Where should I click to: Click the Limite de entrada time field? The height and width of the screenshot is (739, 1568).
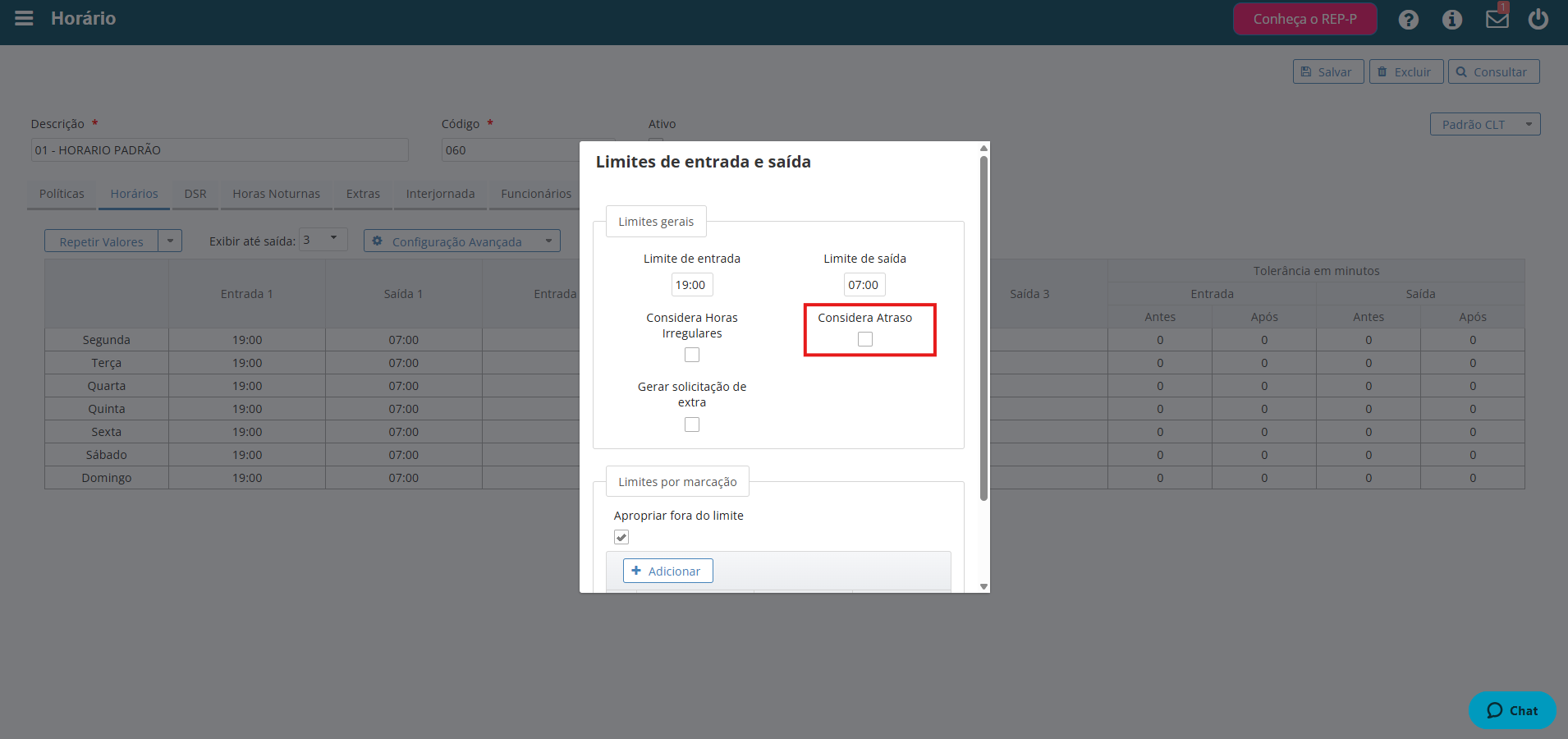click(x=691, y=285)
